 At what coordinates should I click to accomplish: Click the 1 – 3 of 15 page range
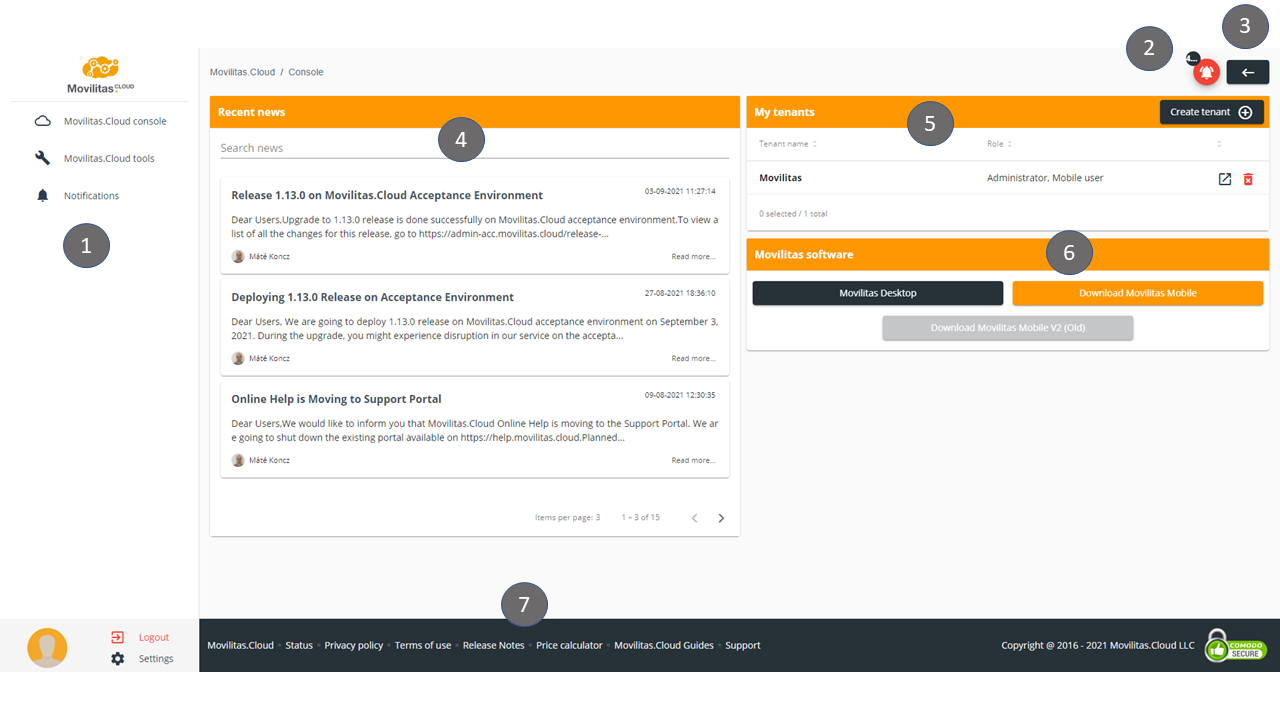(640, 517)
